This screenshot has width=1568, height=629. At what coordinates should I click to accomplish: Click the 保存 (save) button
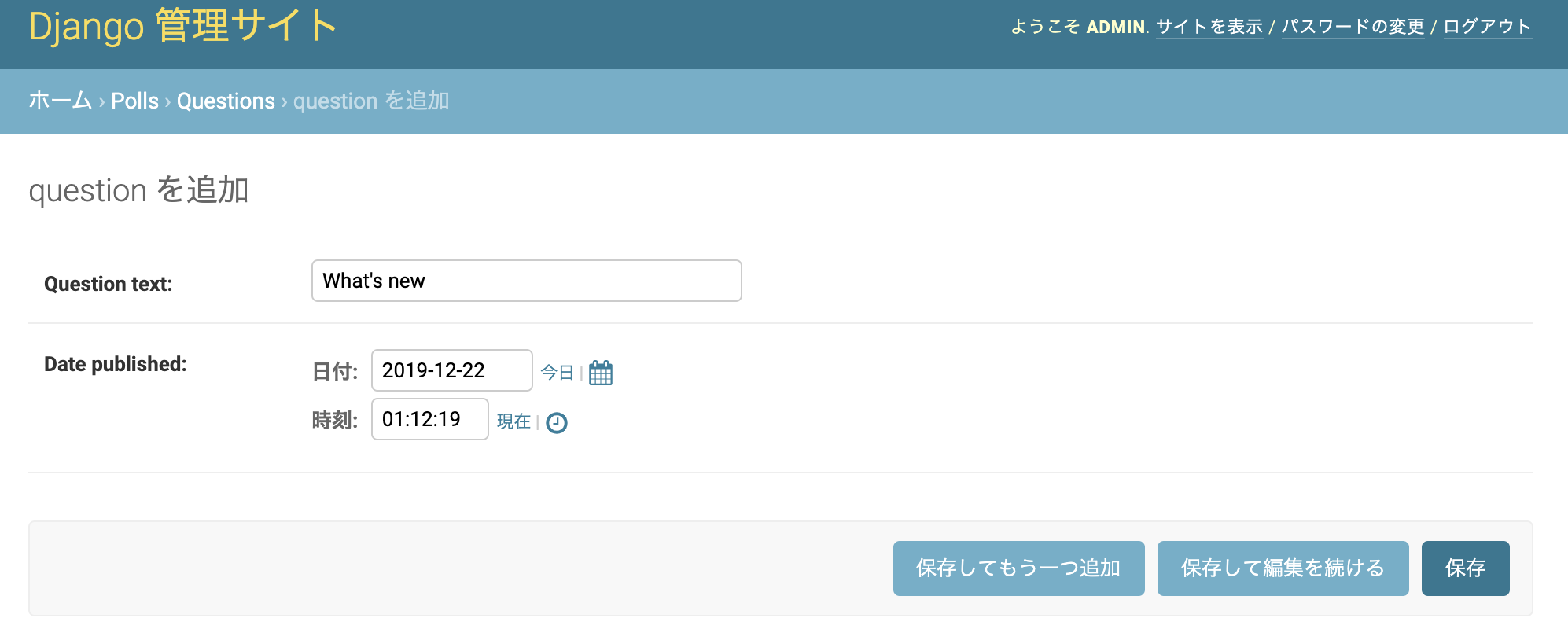(1465, 568)
